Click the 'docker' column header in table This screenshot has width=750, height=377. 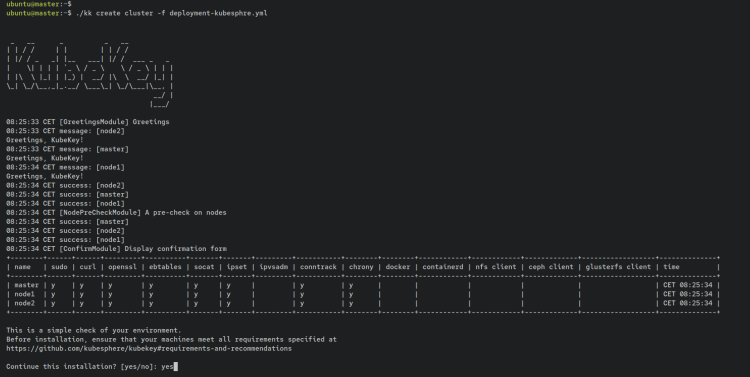point(398,267)
